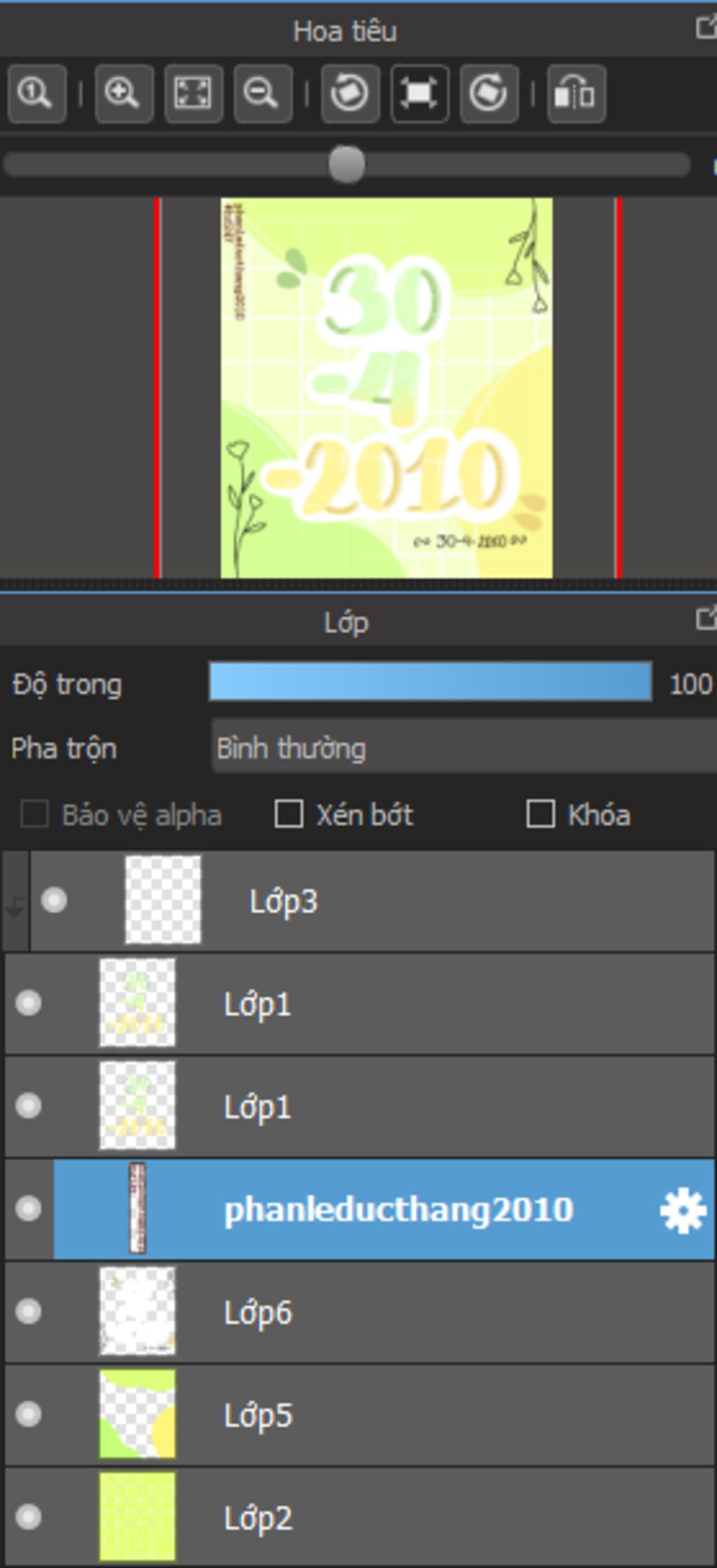717x1568 pixels.
Task: Toggle visibility of the Lớp5 layer
Action: point(29,1414)
